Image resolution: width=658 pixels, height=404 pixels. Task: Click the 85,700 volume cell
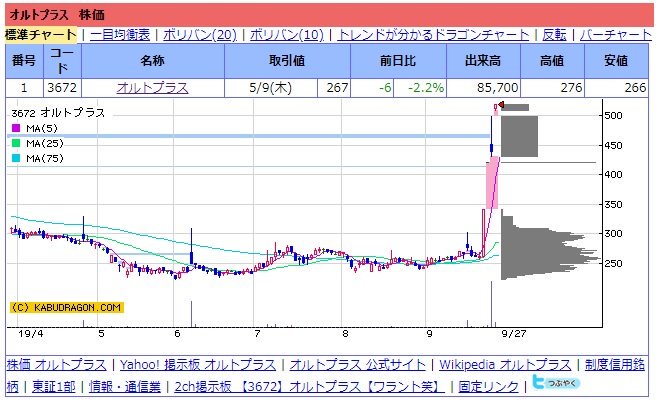483,88
